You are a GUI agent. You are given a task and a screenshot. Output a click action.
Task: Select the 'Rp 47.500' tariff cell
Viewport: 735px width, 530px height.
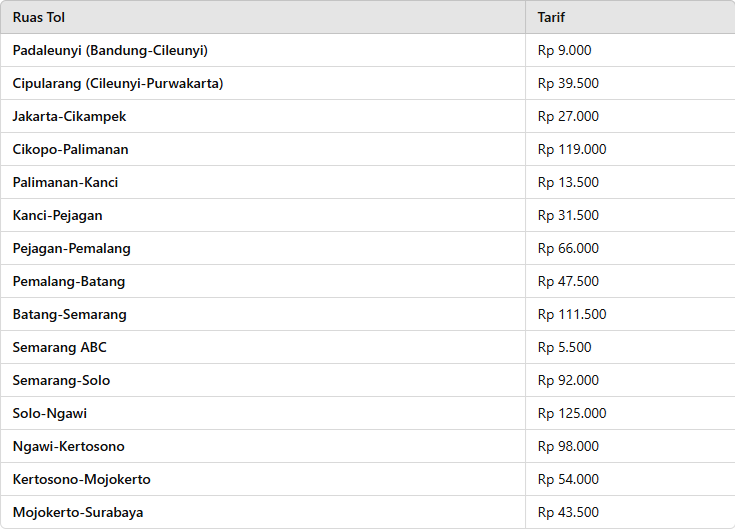[x=630, y=281]
